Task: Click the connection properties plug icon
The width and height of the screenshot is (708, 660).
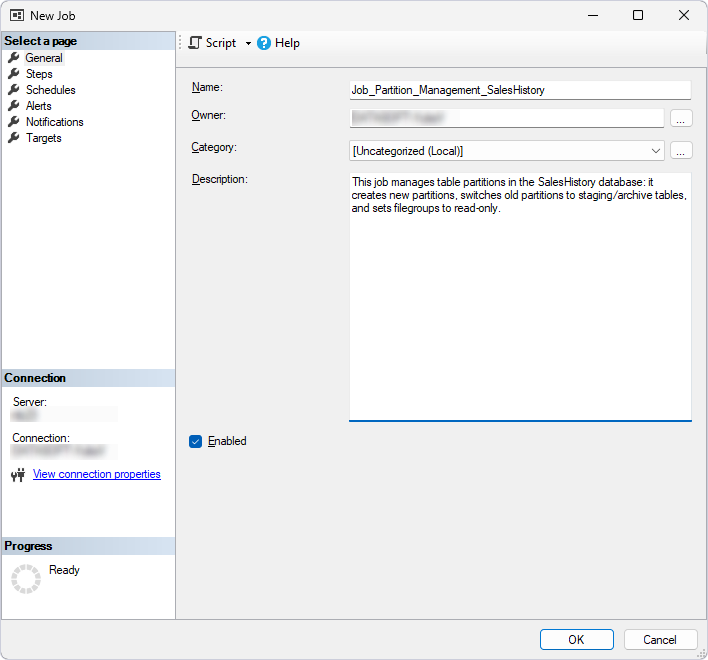Action: coord(18,475)
